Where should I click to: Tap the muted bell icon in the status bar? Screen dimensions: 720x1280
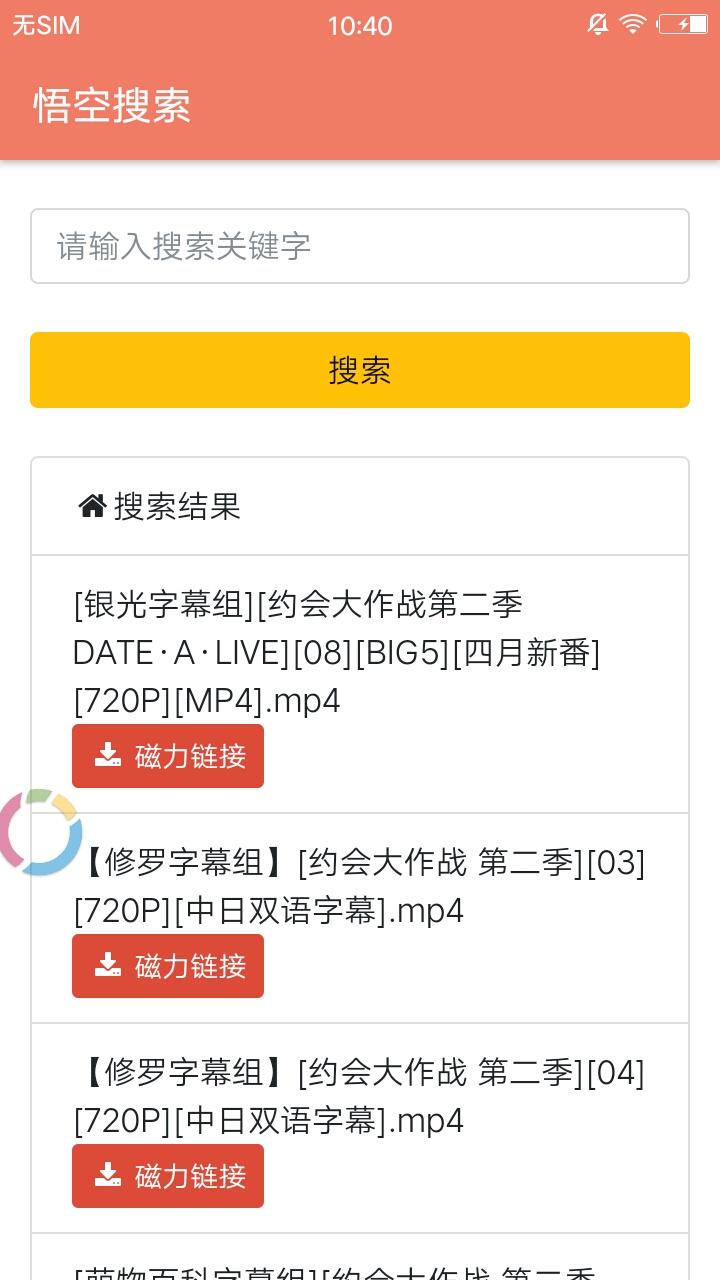click(x=598, y=25)
